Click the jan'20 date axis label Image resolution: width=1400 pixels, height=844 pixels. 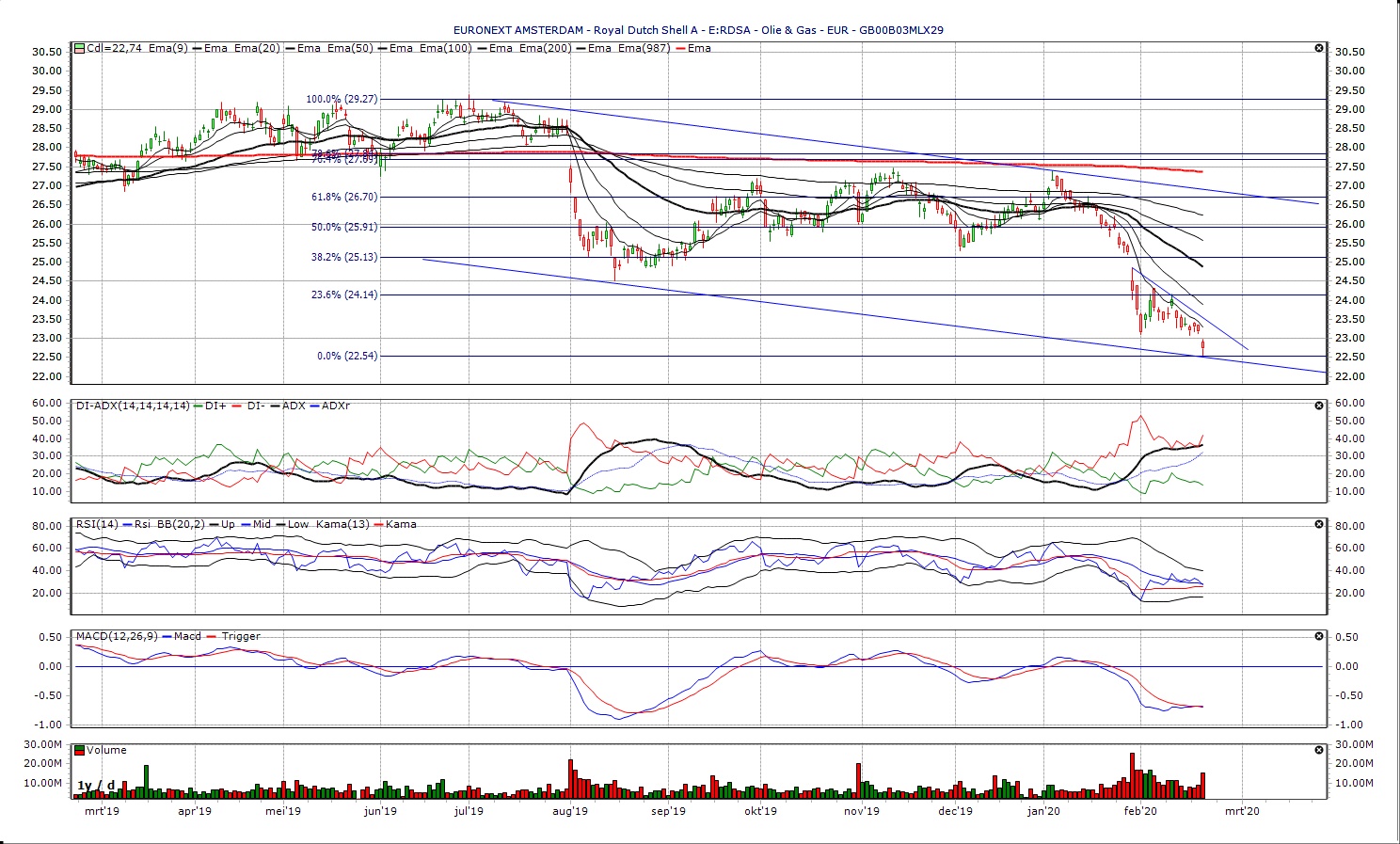tap(1043, 811)
